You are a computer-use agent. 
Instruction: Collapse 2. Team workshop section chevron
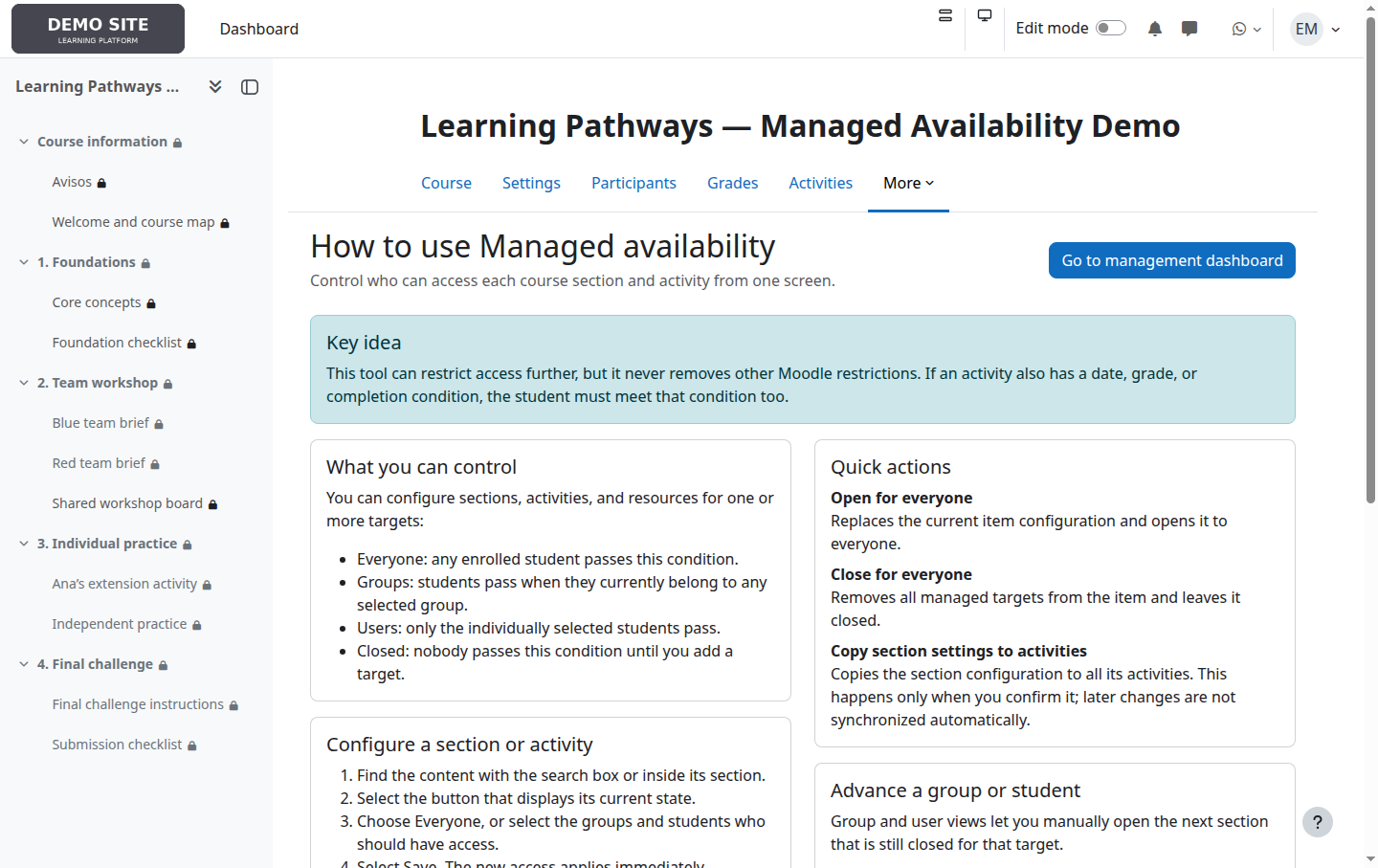tap(24, 383)
